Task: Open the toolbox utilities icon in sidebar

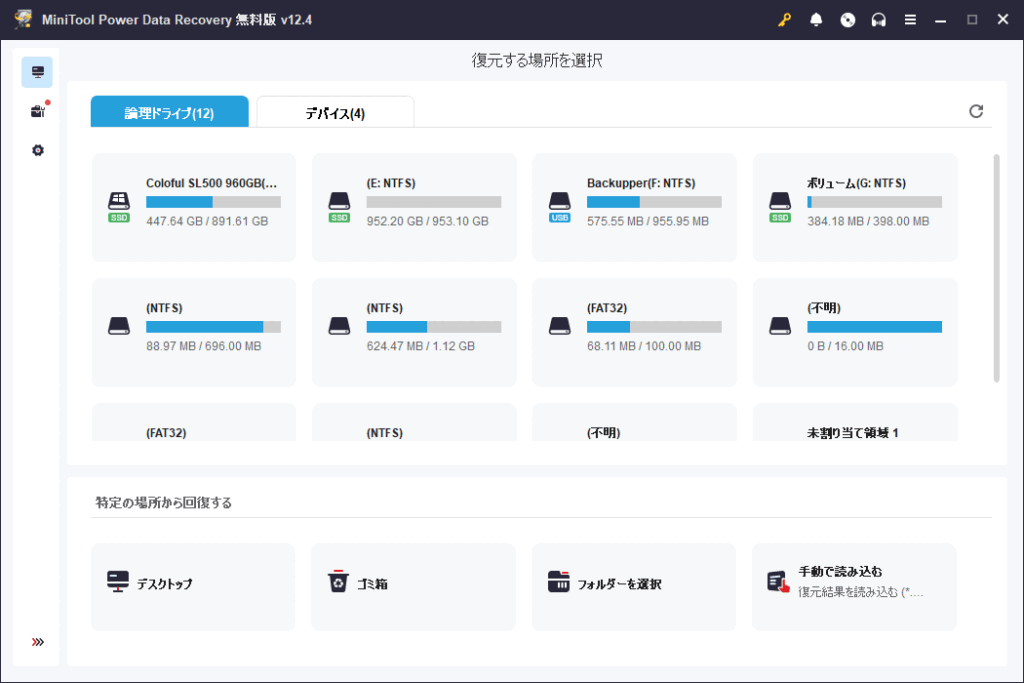Action: [x=37, y=111]
